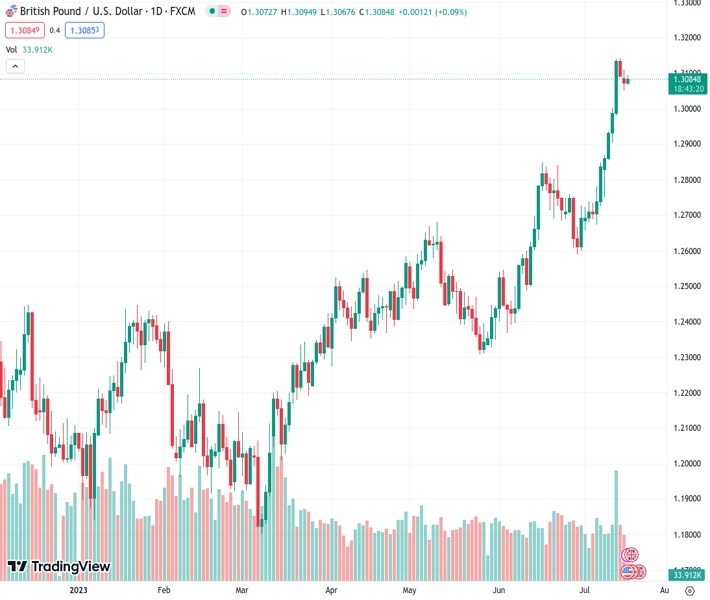Click the 1.32000 level on price scale
This screenshot has width=710, height=600.
pyautogui.click(x=686, y=38)
